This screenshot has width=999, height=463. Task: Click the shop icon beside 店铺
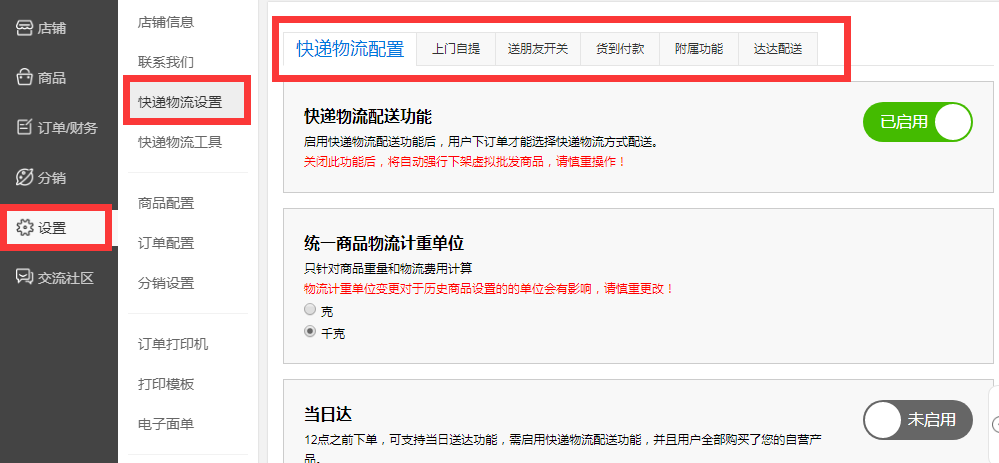click(x=24, y=28)
